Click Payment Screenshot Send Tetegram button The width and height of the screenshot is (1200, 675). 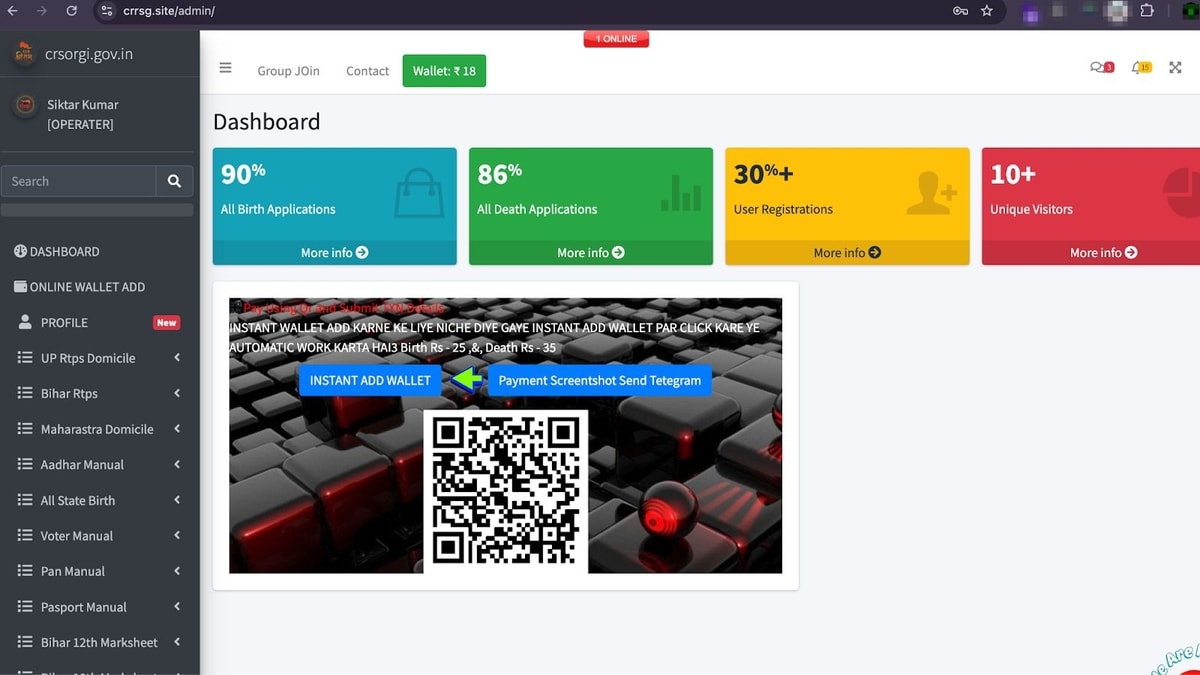600,380
